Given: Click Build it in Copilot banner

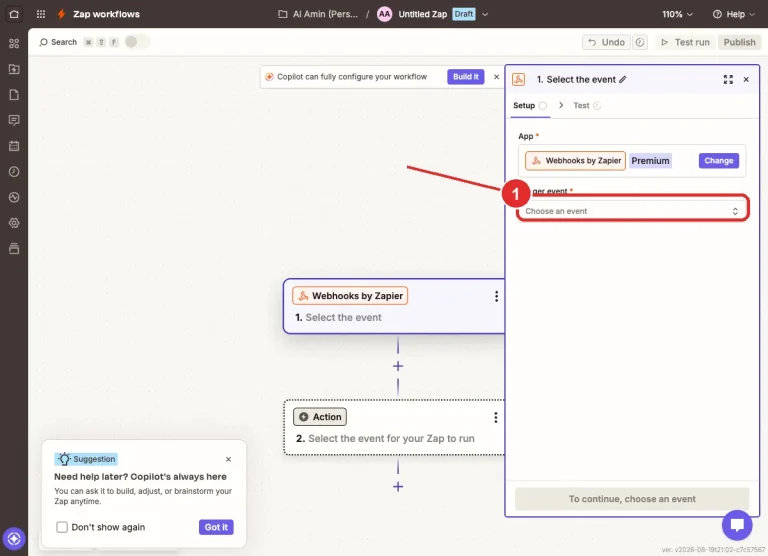Looking at the screenshot, I should click(465, 76).
